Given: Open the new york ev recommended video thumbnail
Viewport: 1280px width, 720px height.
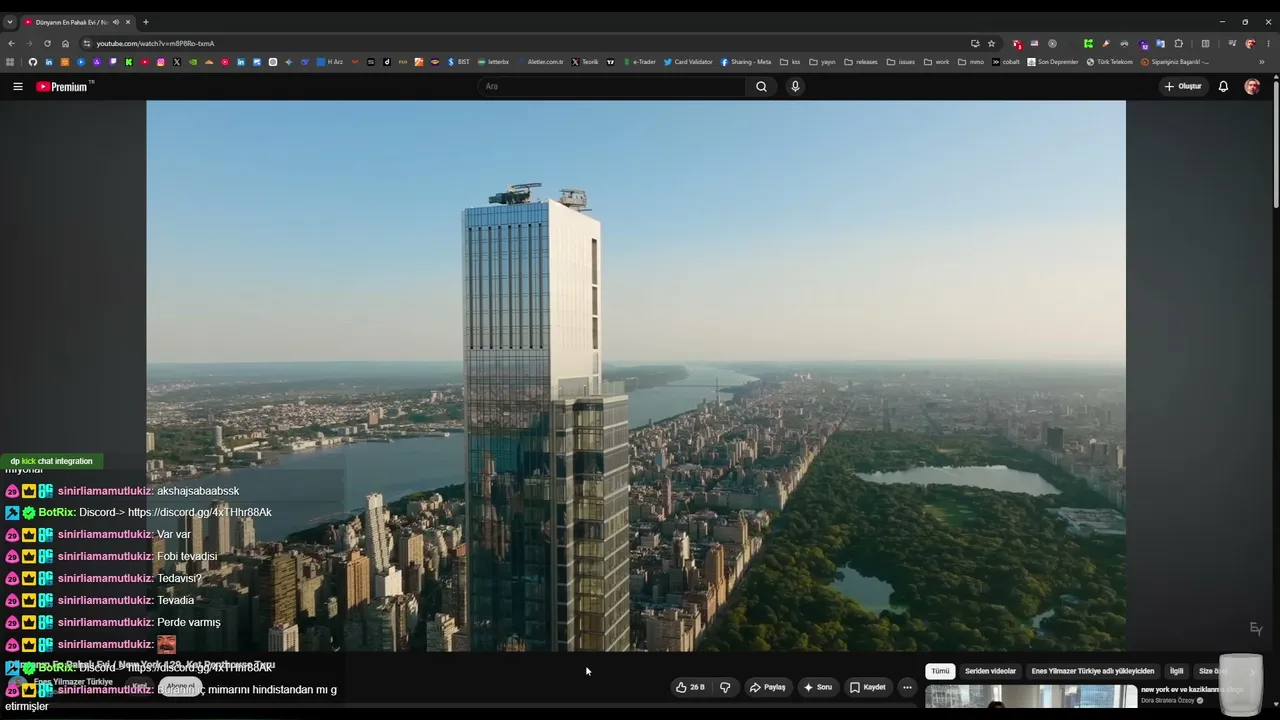Looking at the screenshot, I should point(1031,697).
